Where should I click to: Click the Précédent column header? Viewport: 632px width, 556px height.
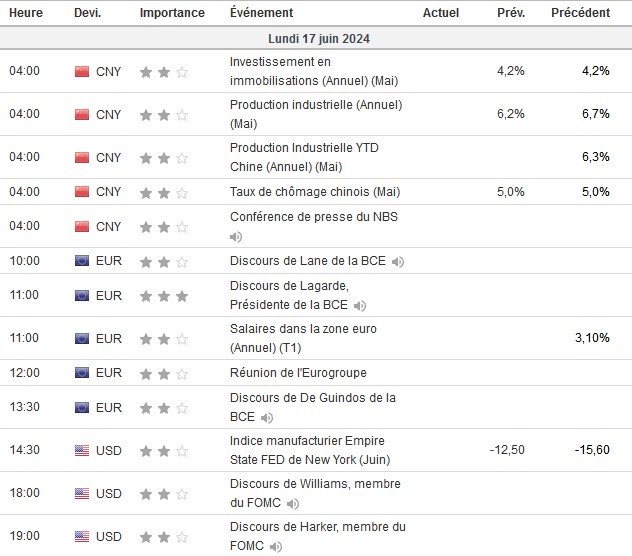click(580, 13)
